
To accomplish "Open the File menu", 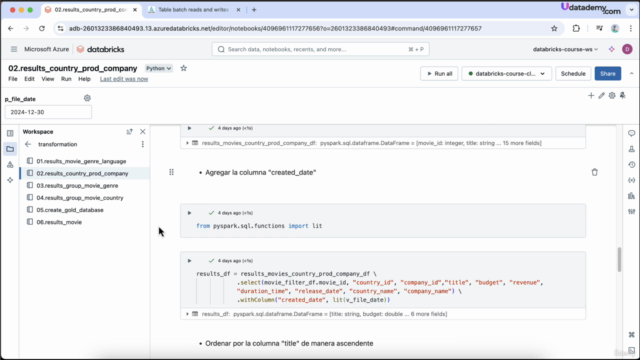I will point(13,79).
